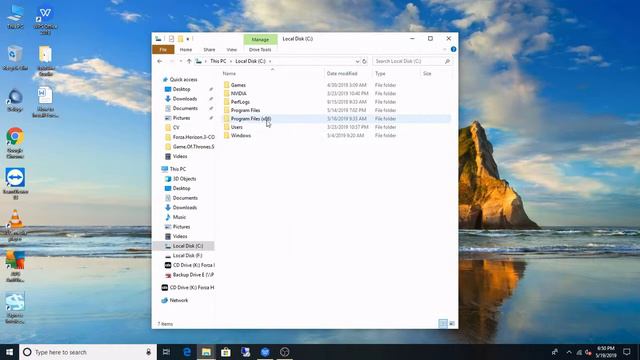The width and height of the screenshot is (640, 360).
Task: Open Recycle Bin on desktop
Action: click(x=15, y=58)
